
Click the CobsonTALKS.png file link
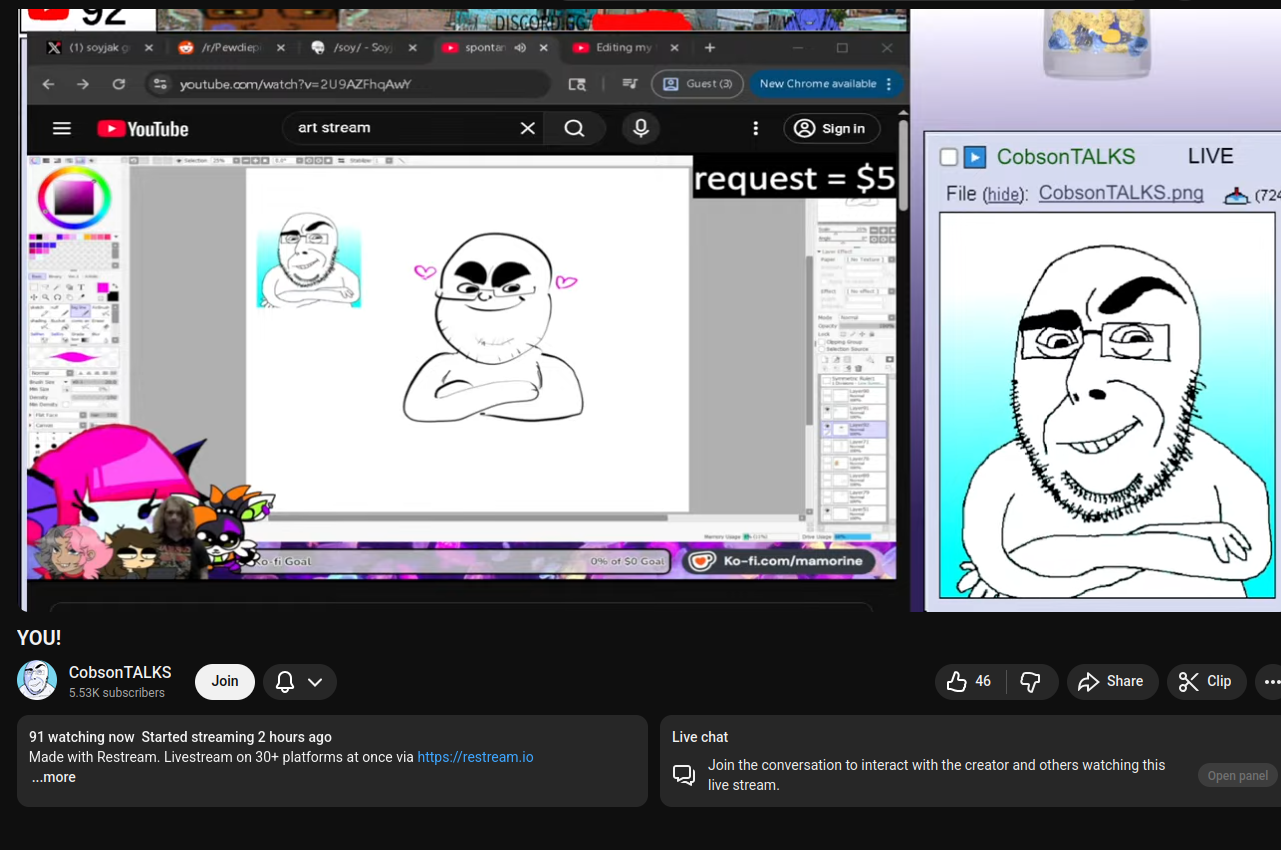click(x=1120, y=193)
